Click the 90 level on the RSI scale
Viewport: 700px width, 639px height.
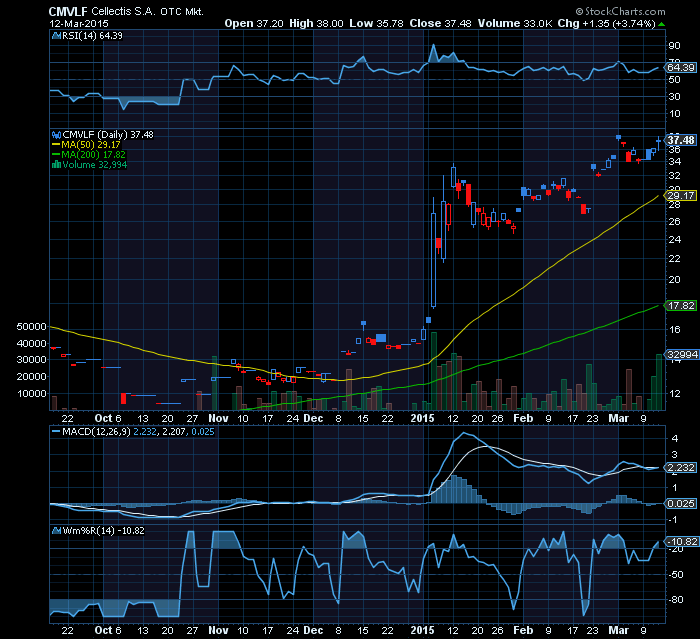(674, 46)
